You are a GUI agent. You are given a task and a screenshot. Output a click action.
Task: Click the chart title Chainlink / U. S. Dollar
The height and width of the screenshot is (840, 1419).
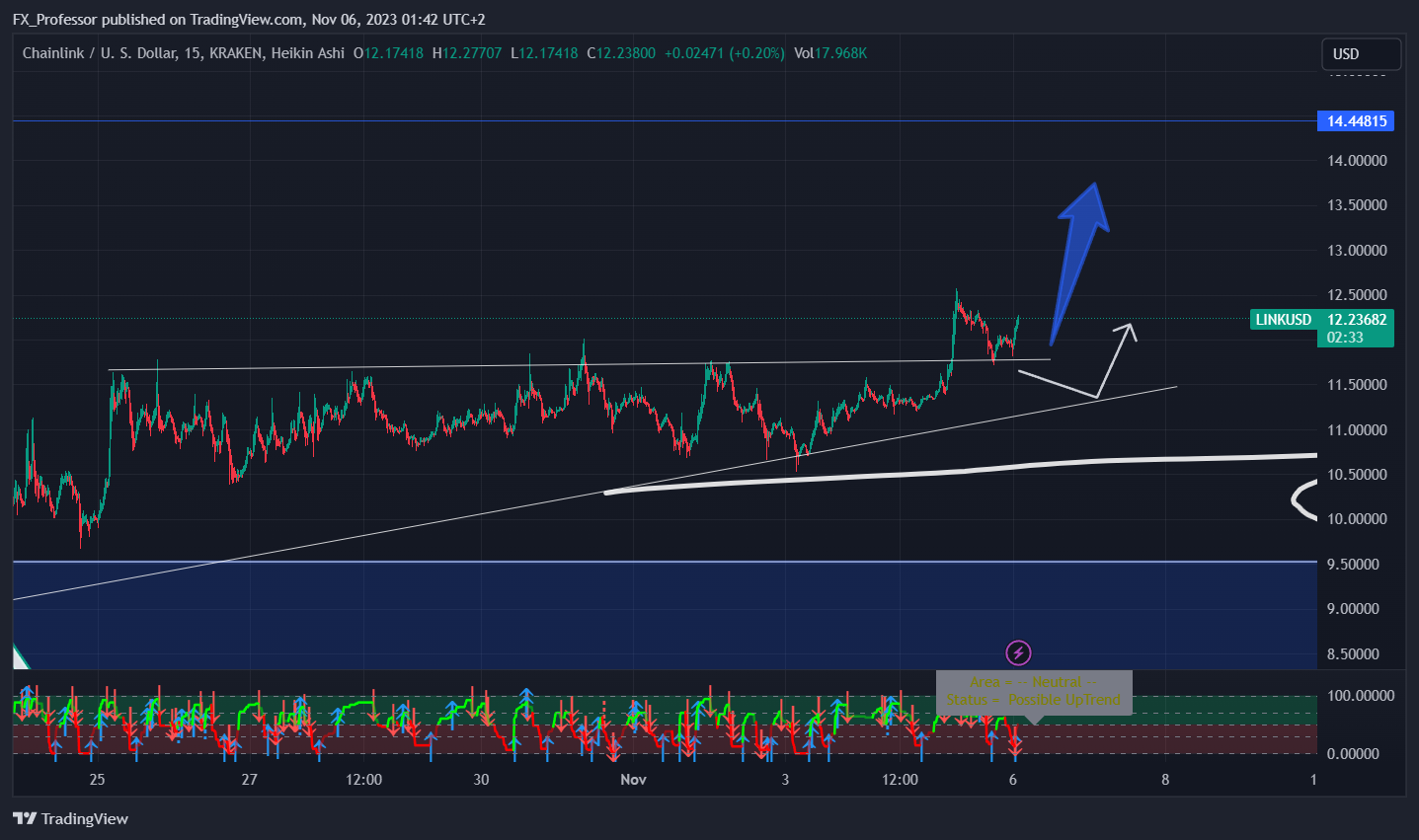coord(101,53)
